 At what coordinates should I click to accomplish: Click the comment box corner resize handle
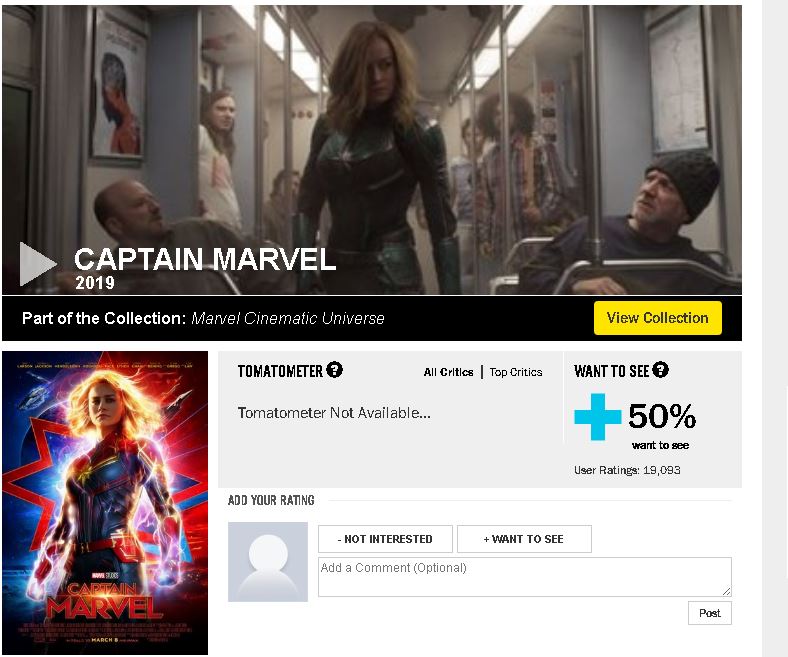point(726,592)
